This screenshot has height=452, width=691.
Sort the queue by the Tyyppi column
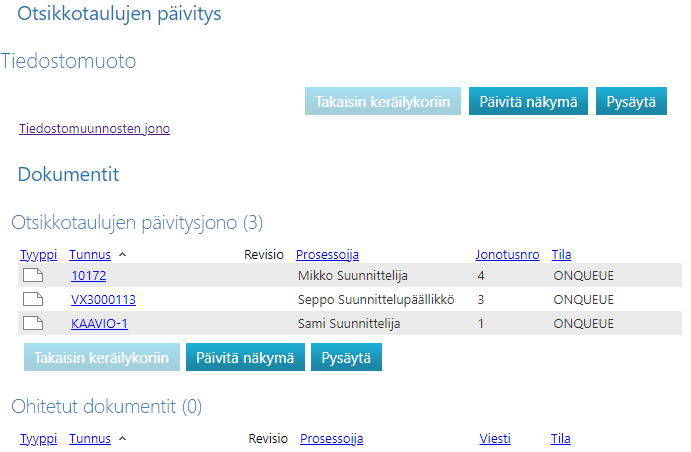pyautogui.click(x=39, y=255)
